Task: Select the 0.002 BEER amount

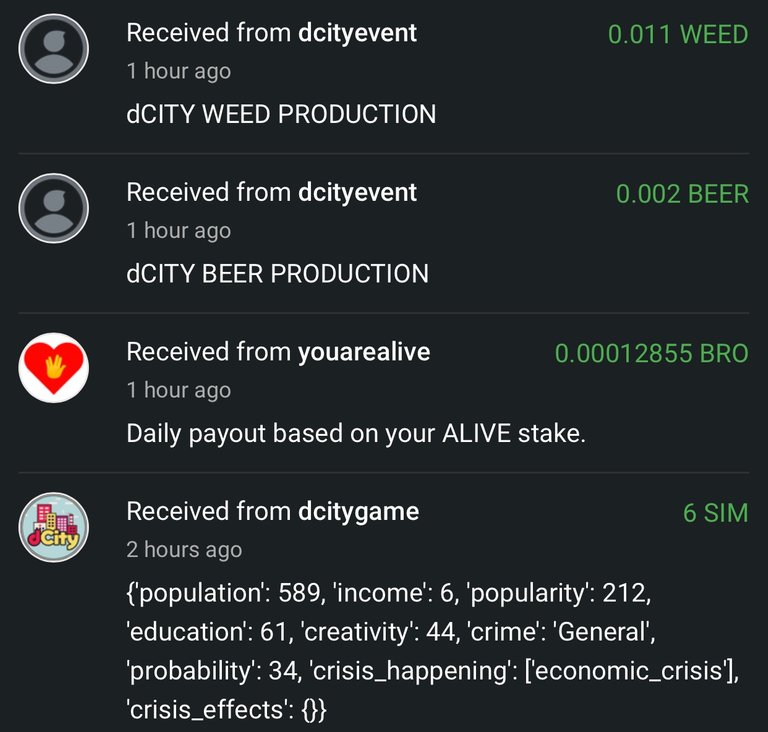Action: (x=682, y=194)
